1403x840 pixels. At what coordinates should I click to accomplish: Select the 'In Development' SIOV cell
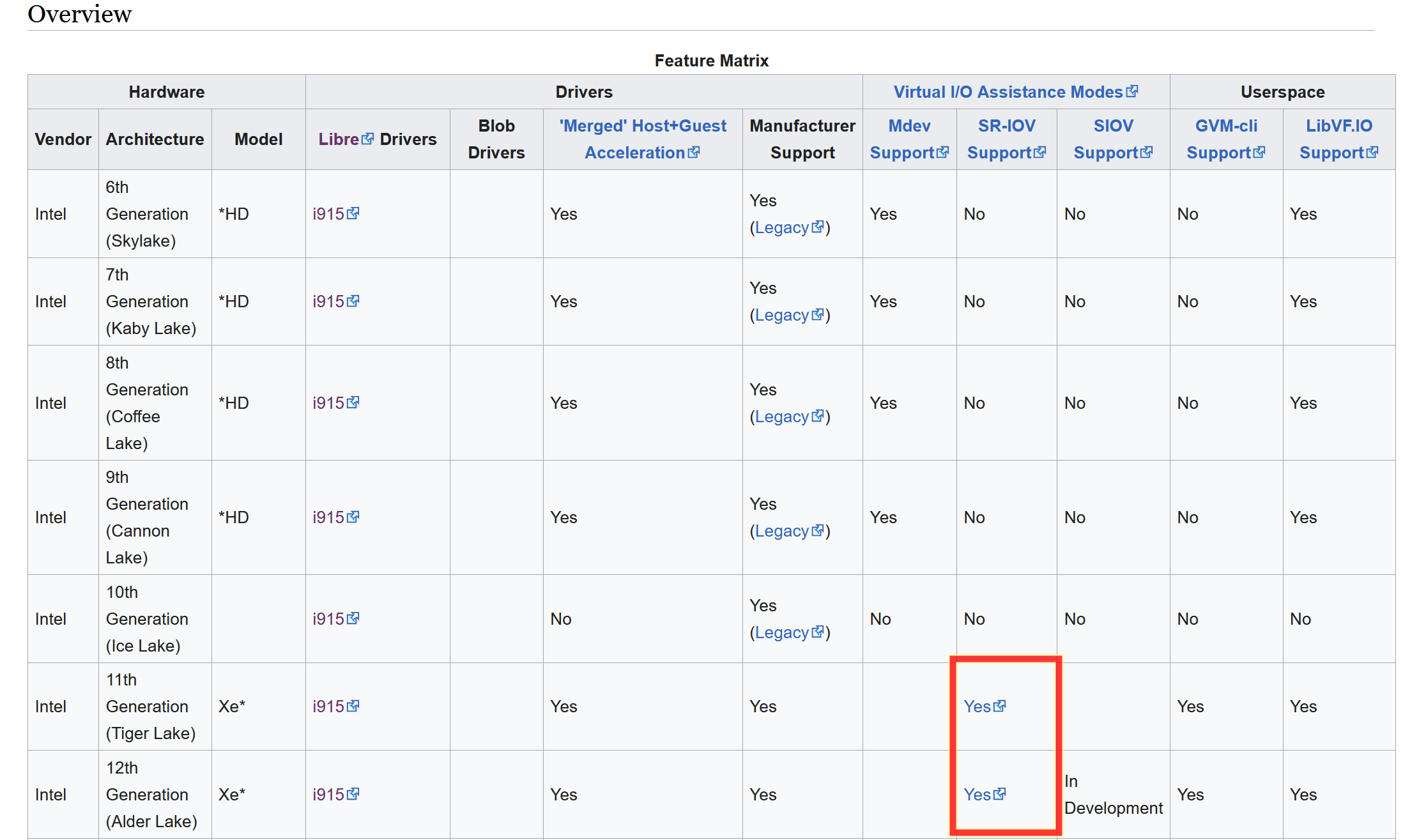(1113, 795)
